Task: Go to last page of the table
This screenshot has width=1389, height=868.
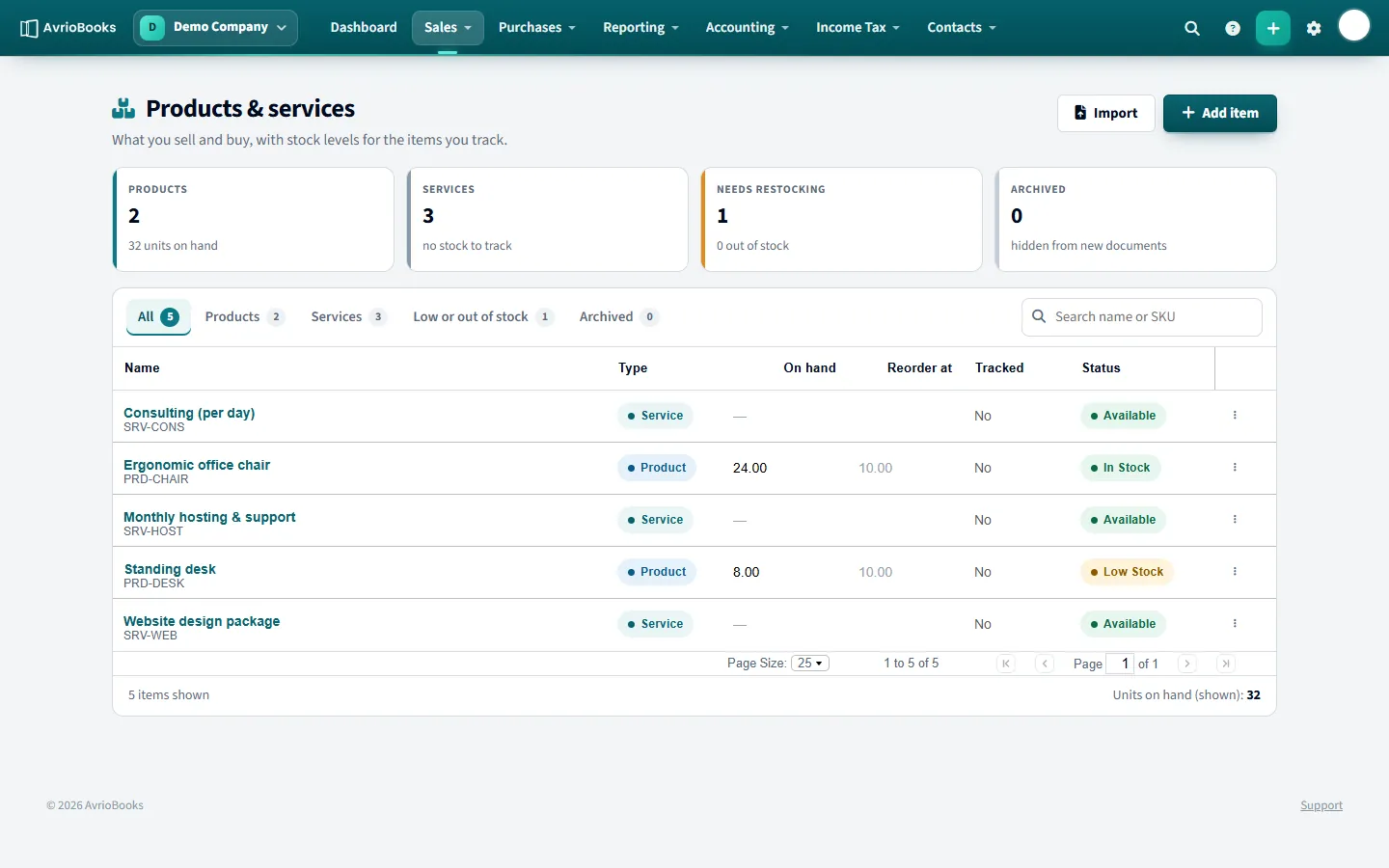Action: coord(1226,664)
